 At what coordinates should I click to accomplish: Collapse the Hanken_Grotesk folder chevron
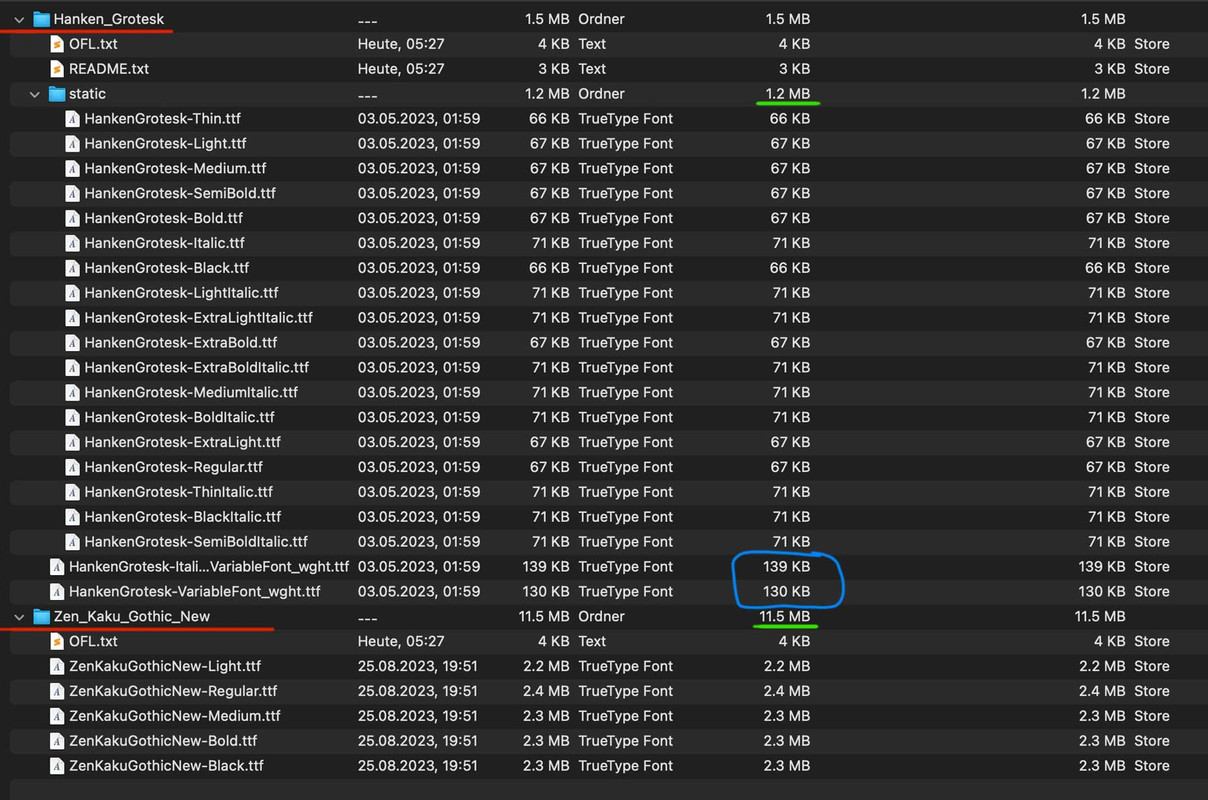(x=19, y=19)
